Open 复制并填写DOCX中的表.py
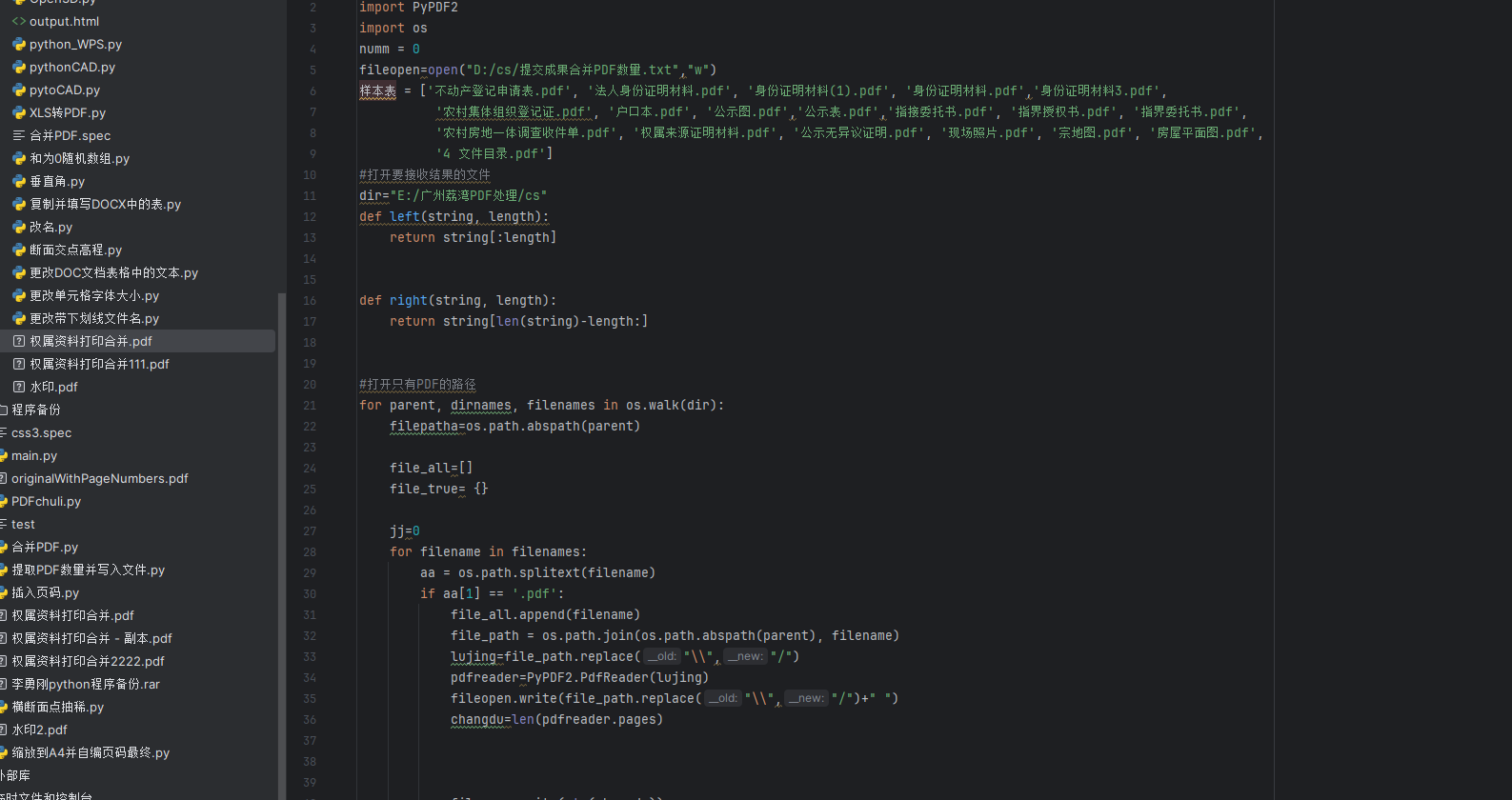 click(105, 204)
